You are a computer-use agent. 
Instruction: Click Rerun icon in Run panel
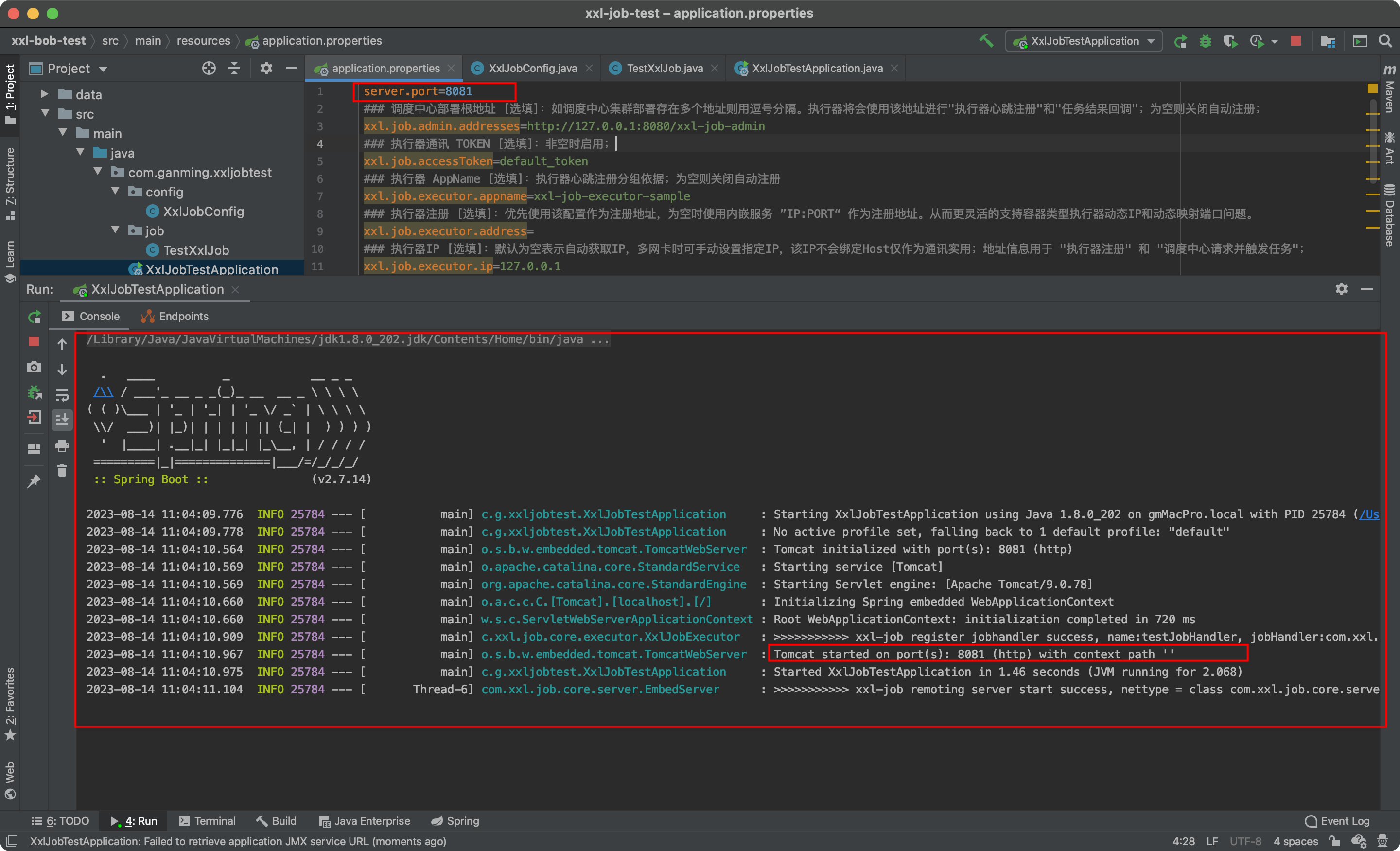click(34, 317)
